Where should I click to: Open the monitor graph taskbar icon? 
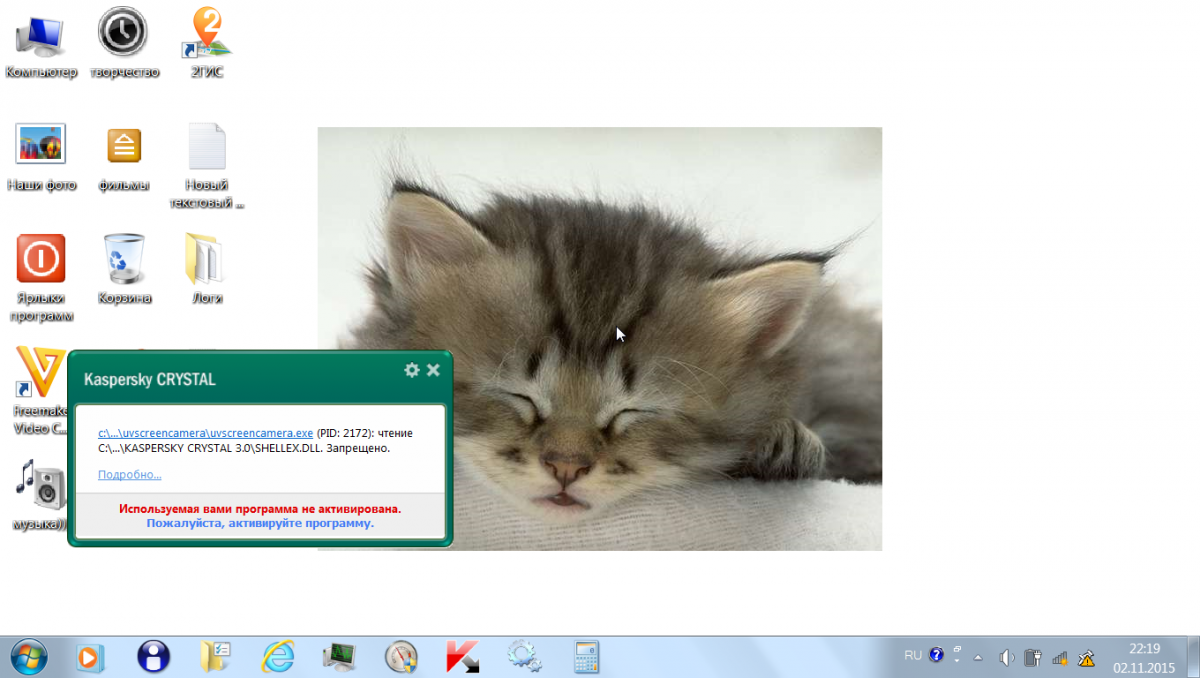(340, 657)
